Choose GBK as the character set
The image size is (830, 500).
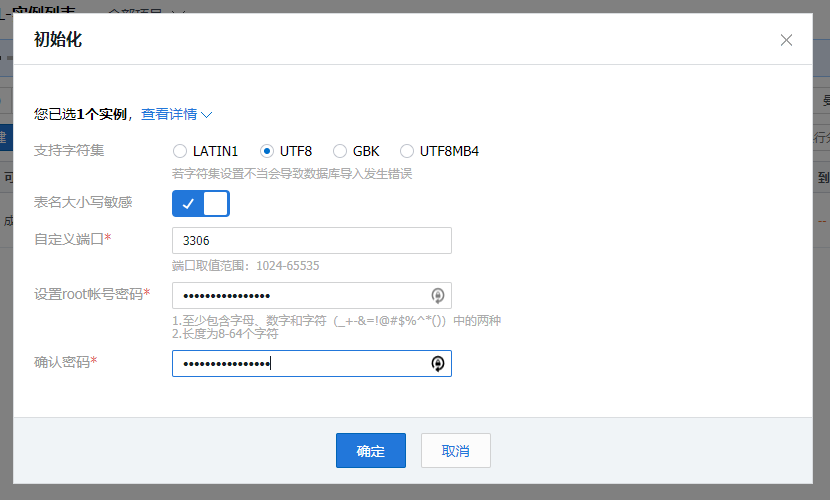[x=340, y=152]
